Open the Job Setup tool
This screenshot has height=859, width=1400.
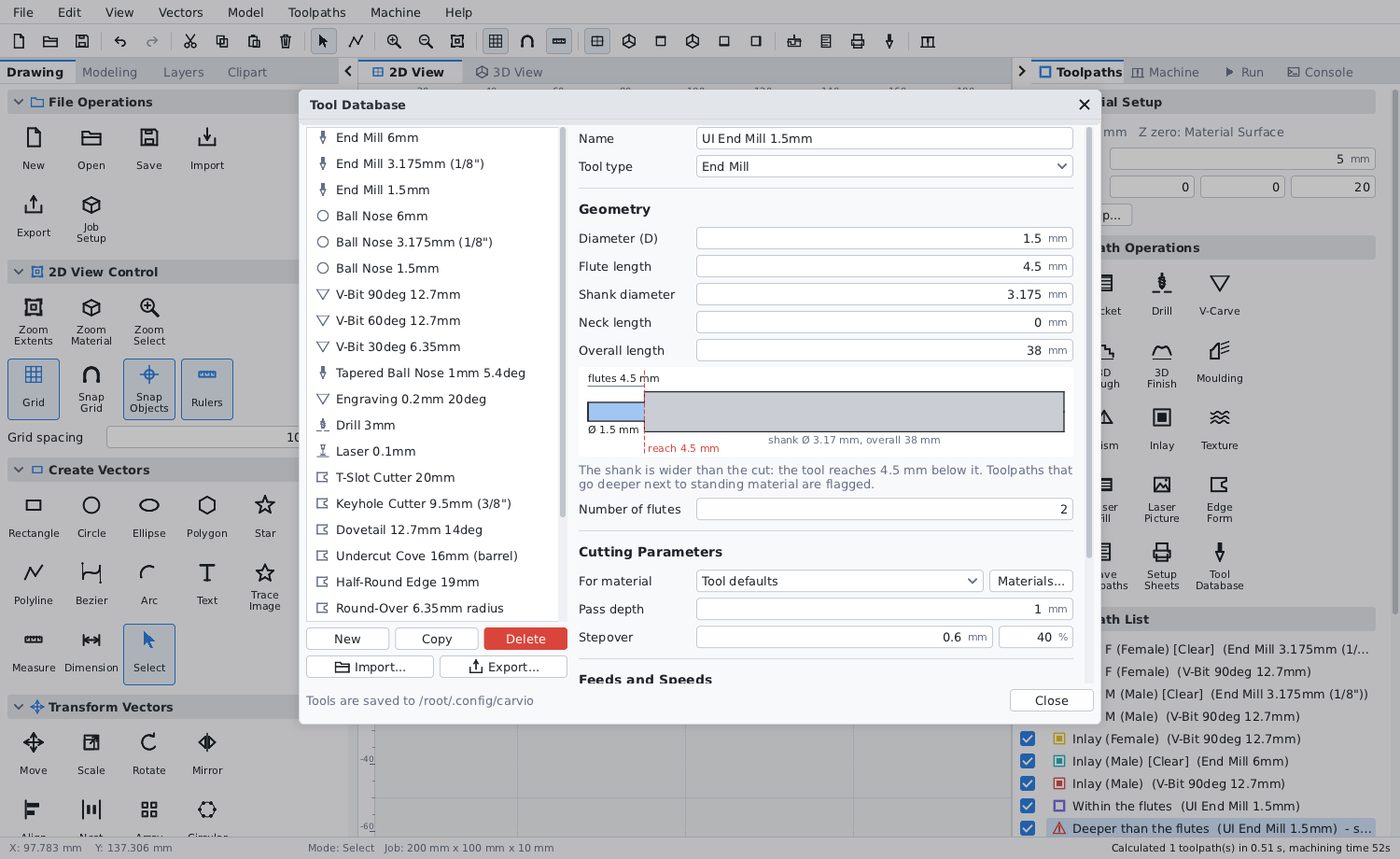click(91, 217)
